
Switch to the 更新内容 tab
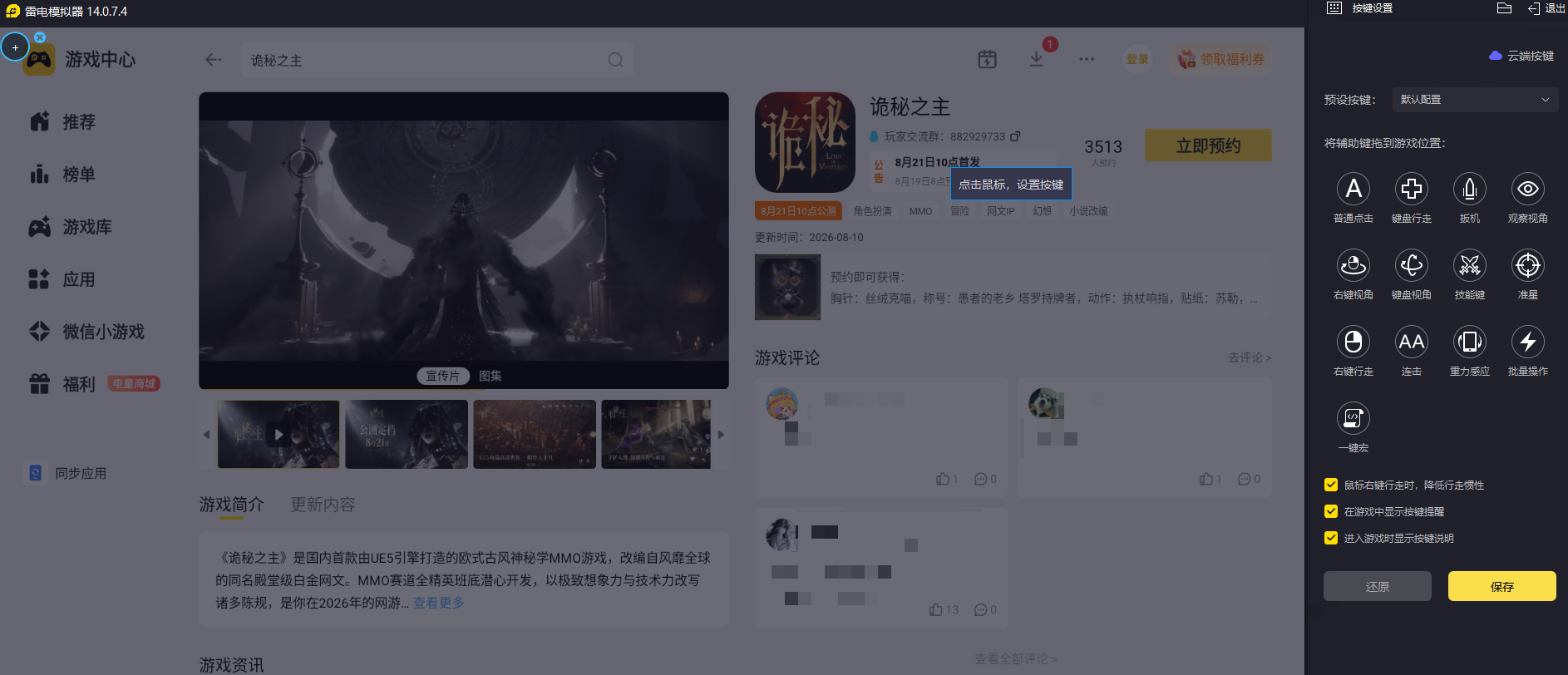point(323,505)
